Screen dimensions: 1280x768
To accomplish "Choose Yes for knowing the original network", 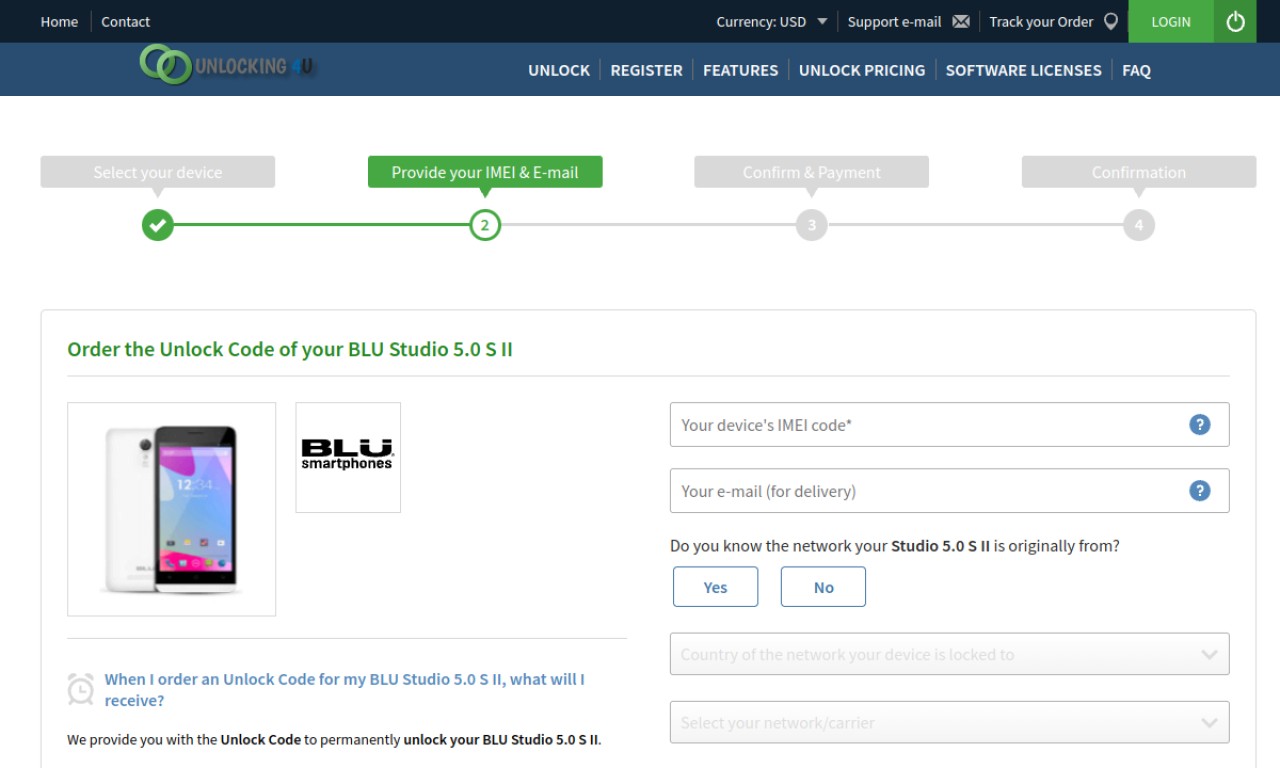I will coord(716,587).
